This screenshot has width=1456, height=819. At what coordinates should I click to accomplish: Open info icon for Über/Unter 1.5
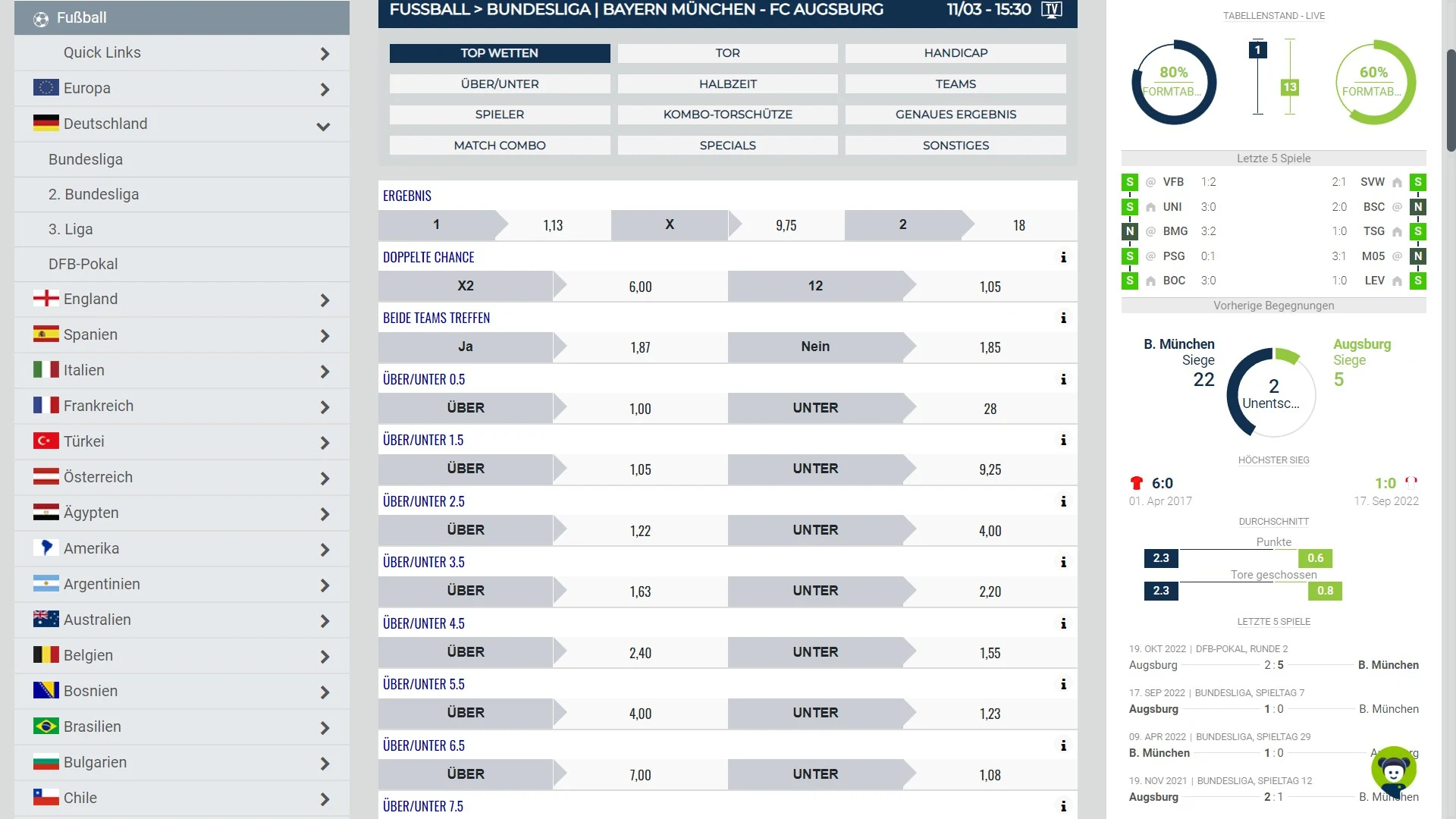coord(1063,440)
